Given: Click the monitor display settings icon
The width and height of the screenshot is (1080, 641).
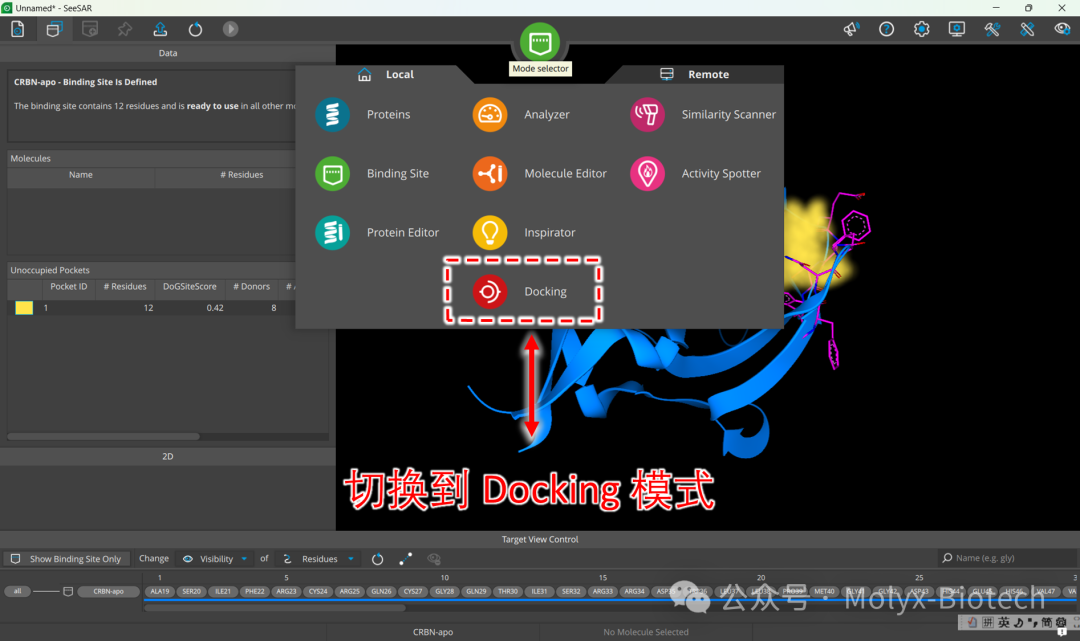Looking at the screenshot, I should [957, 29].
